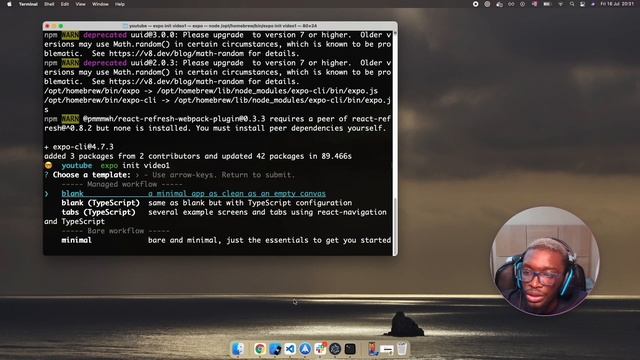Open the blue App Store-style Dock icon
The width and height of the screenshot is (640, 360).
[x=305, y=349]
